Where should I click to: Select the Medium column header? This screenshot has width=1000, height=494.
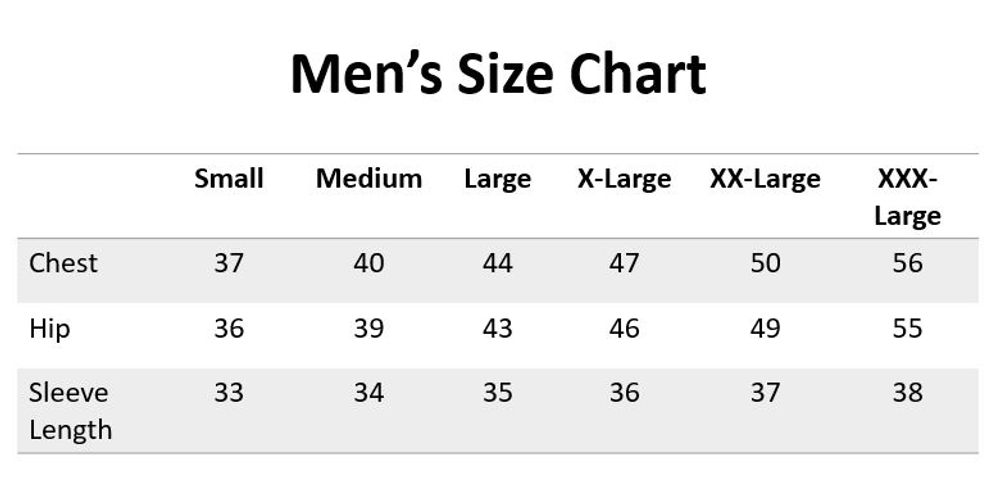[x=369, y=178]
